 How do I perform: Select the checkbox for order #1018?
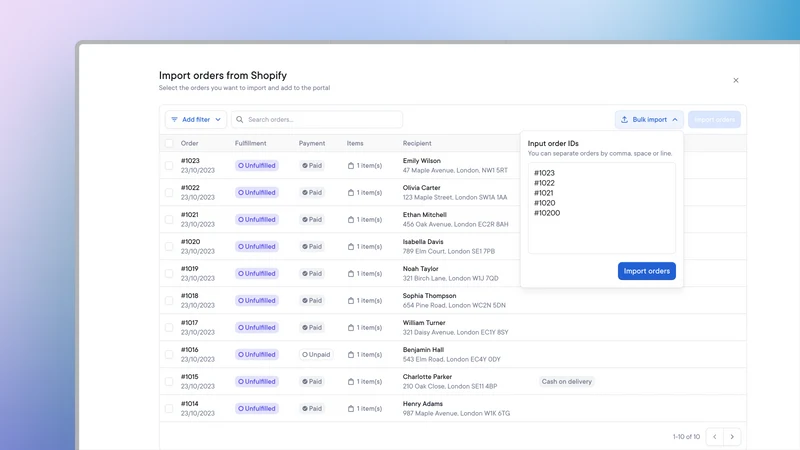(x=169, y=301)
